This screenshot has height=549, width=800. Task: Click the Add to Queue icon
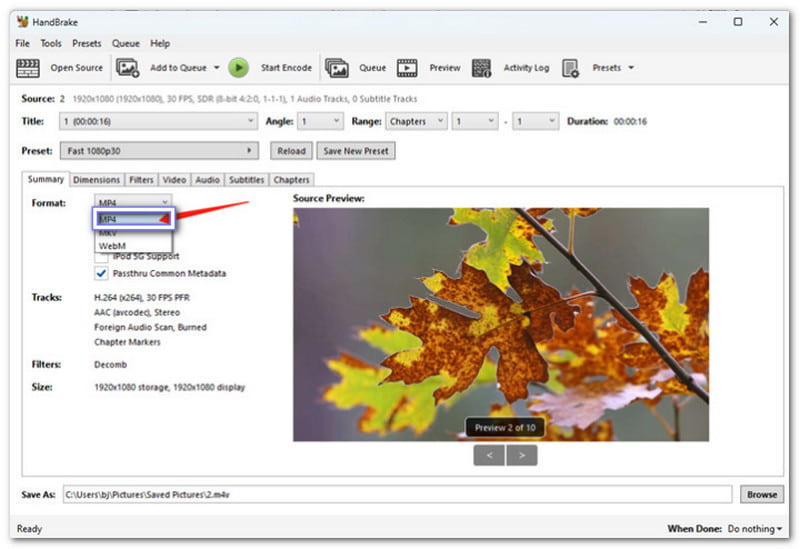(128, 68)
